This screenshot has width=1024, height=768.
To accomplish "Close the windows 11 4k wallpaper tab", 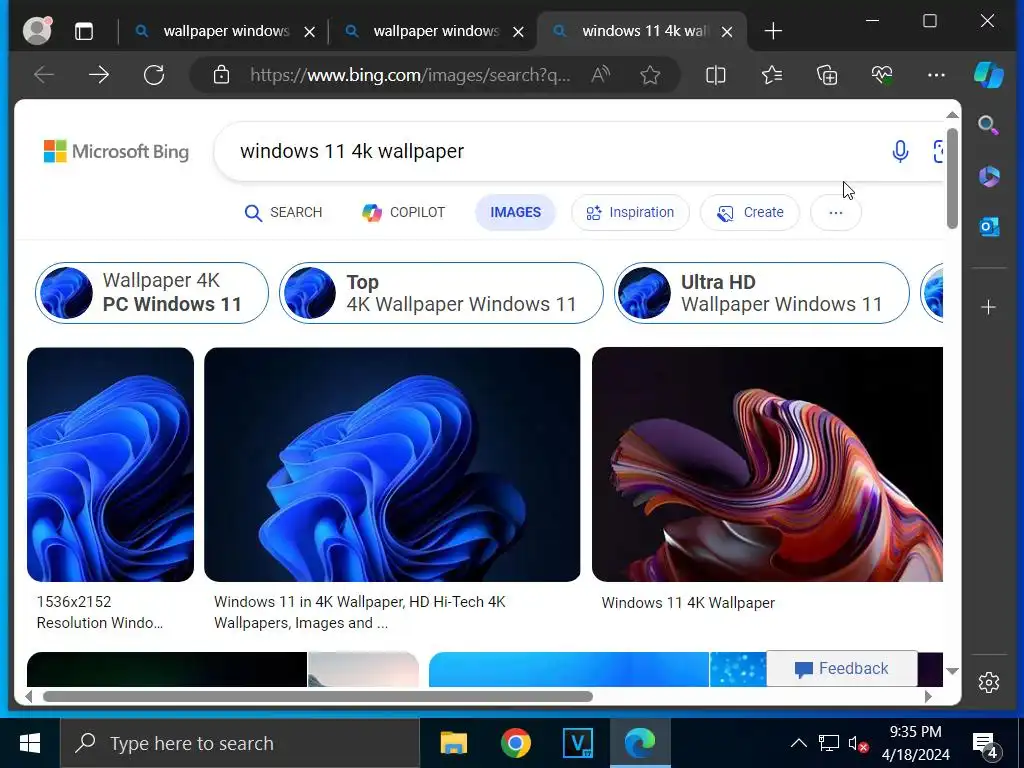I will 728,31.
